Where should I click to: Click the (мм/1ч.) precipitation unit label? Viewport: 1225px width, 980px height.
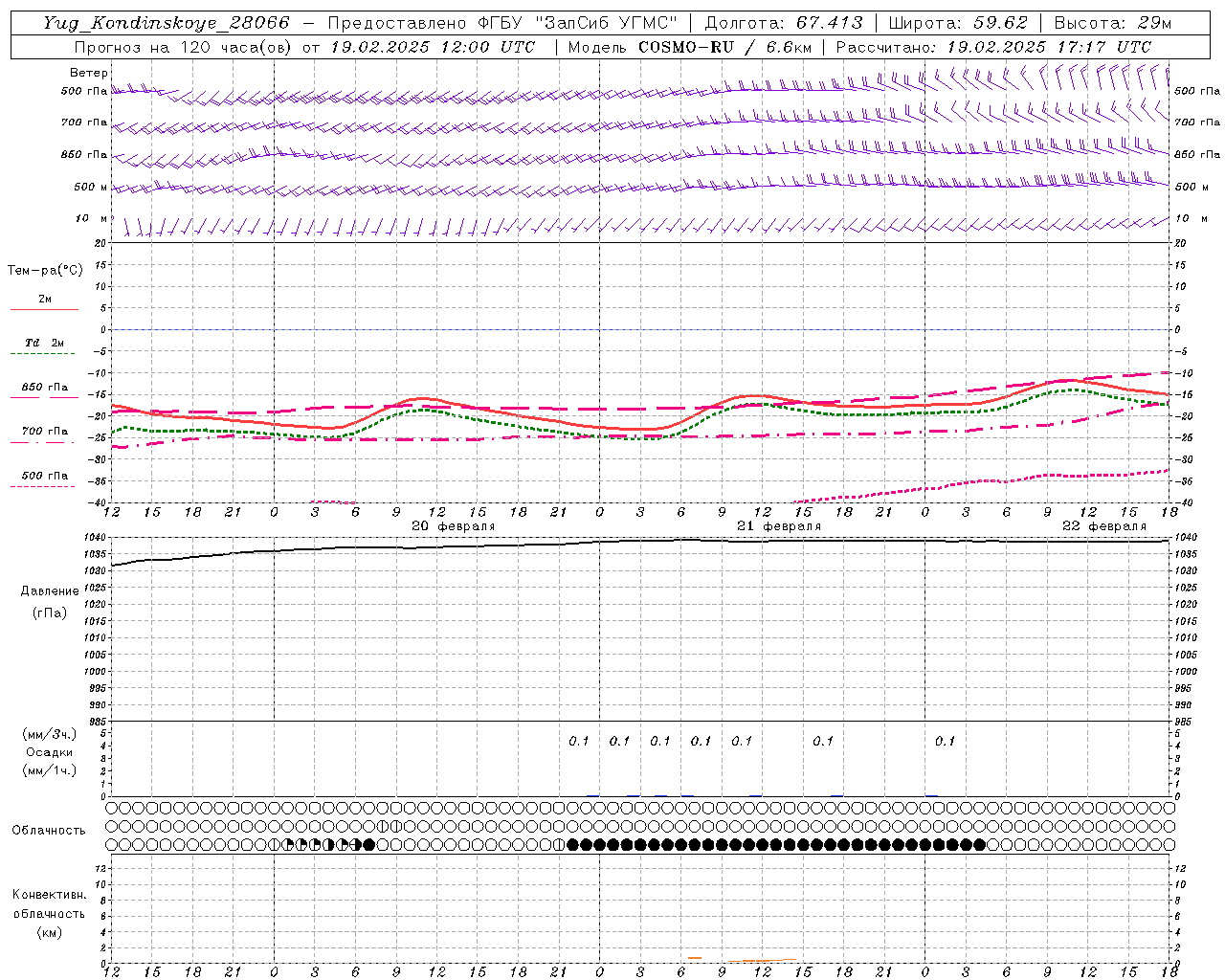49,770
